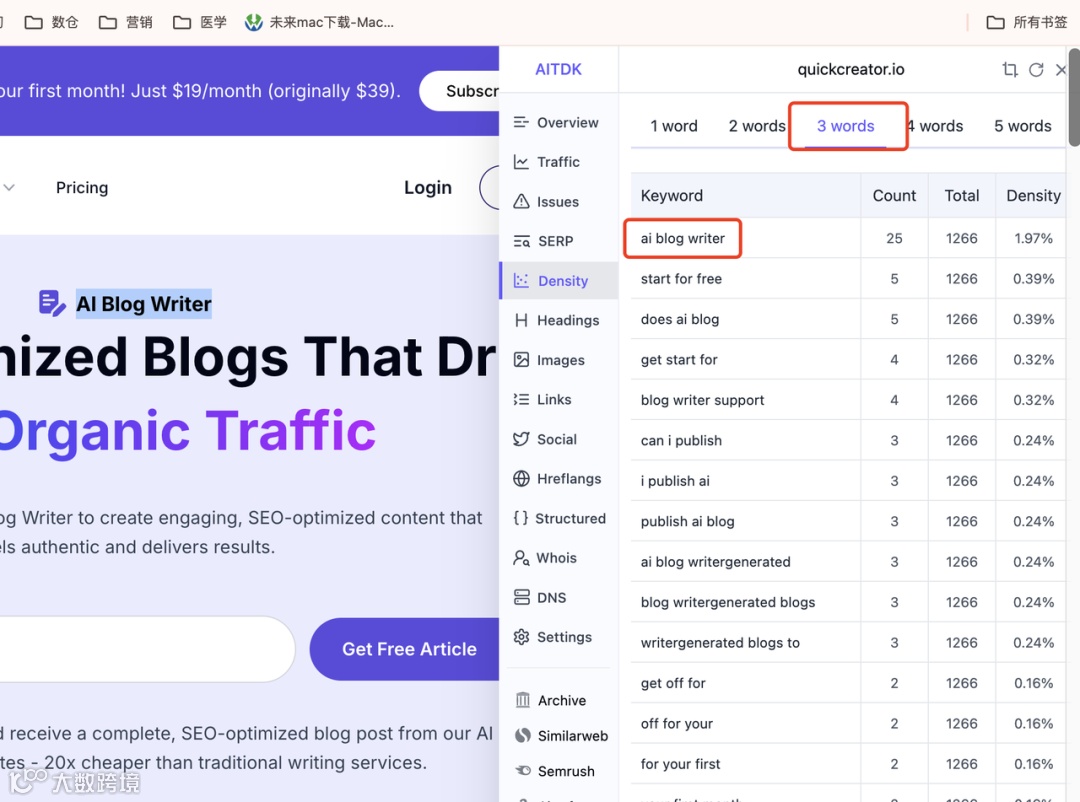This screenshot has height=802, width=1080.
Task: Open the Social bird icon
Action: [x=521, y=440]
